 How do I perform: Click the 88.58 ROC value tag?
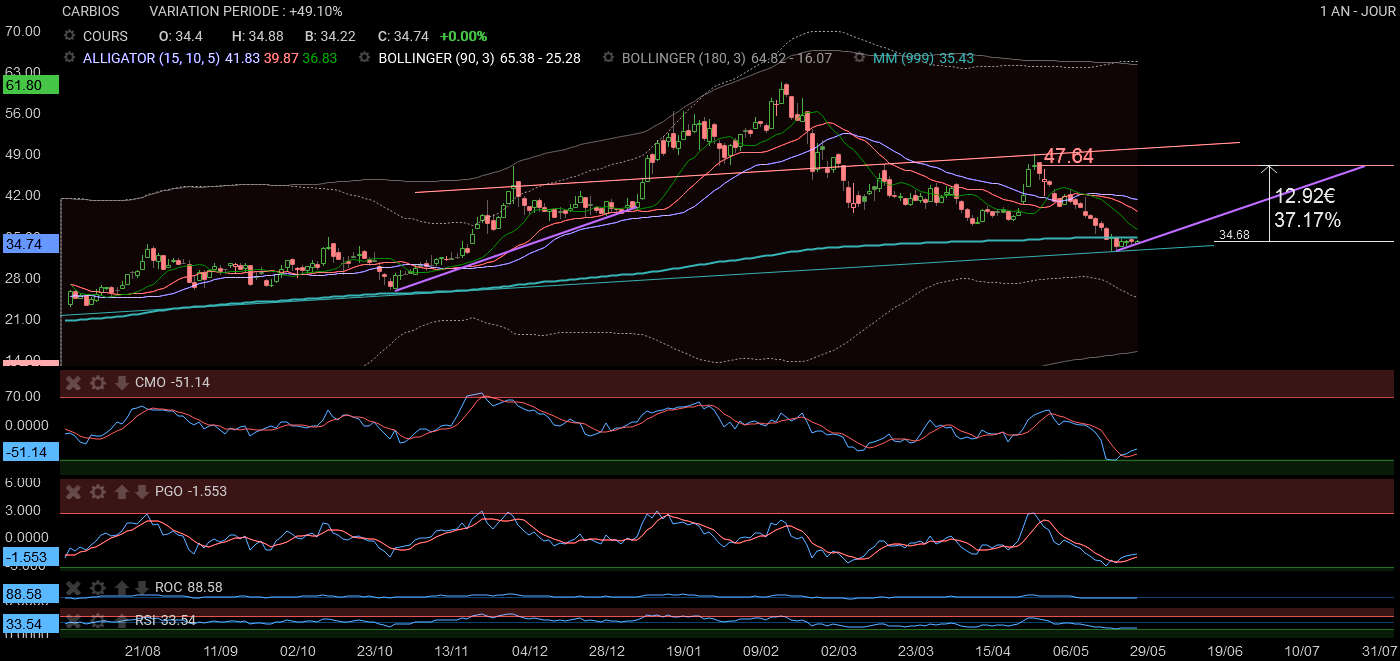(31, 594)
